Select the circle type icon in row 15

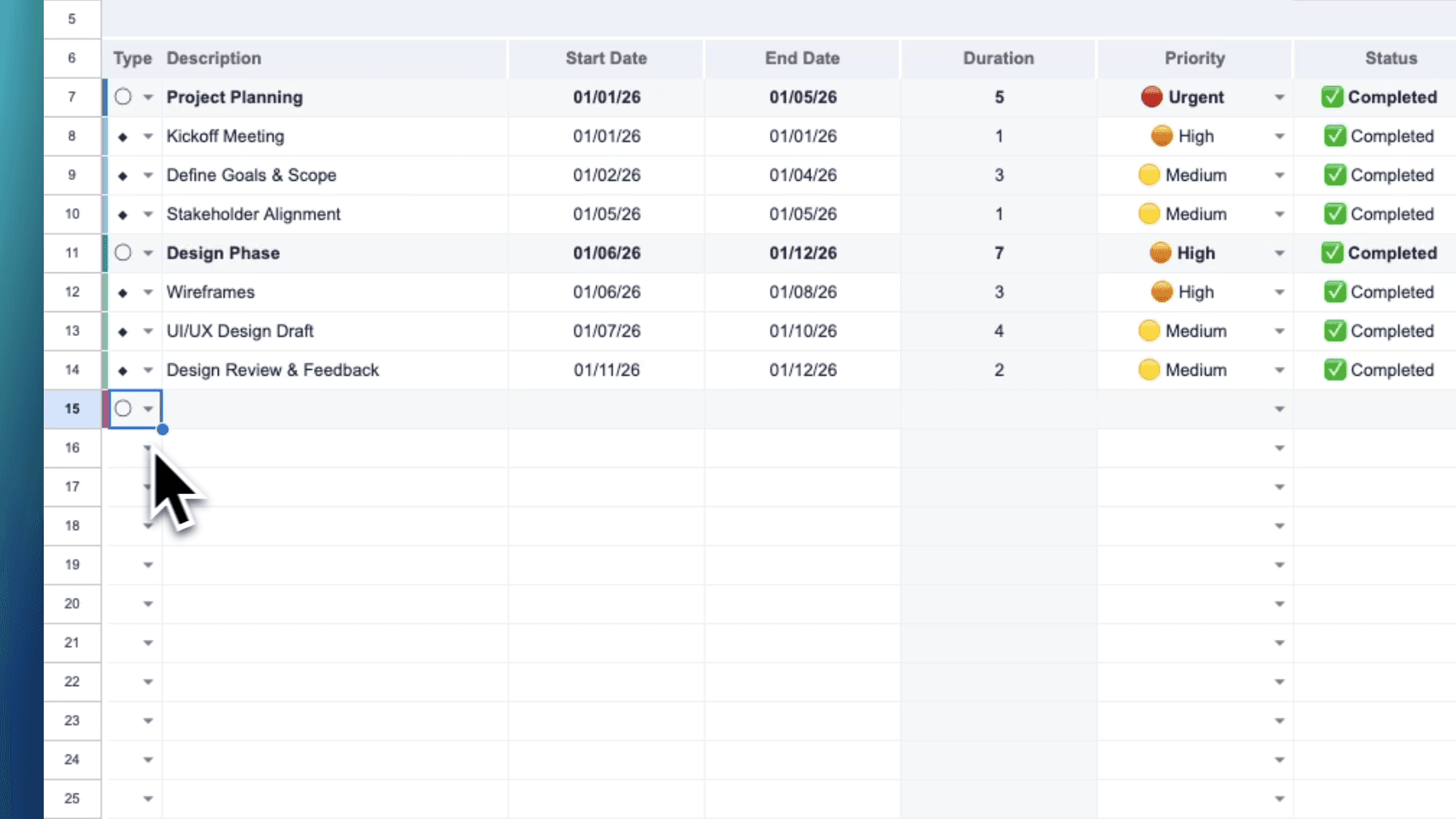click(122, 409)
